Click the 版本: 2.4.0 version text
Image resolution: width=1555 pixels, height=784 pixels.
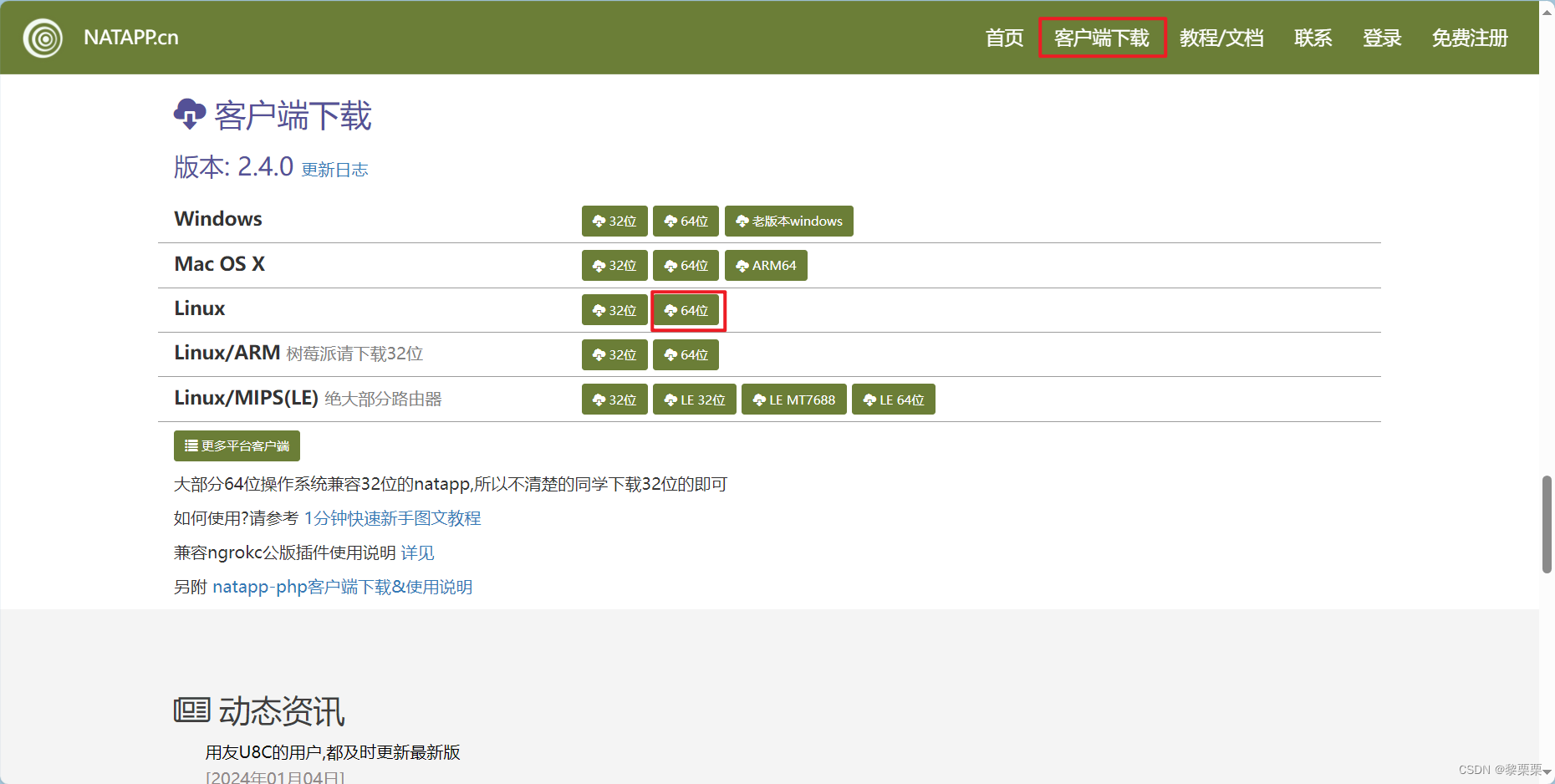pyautogui.click(x=233, y=166)
